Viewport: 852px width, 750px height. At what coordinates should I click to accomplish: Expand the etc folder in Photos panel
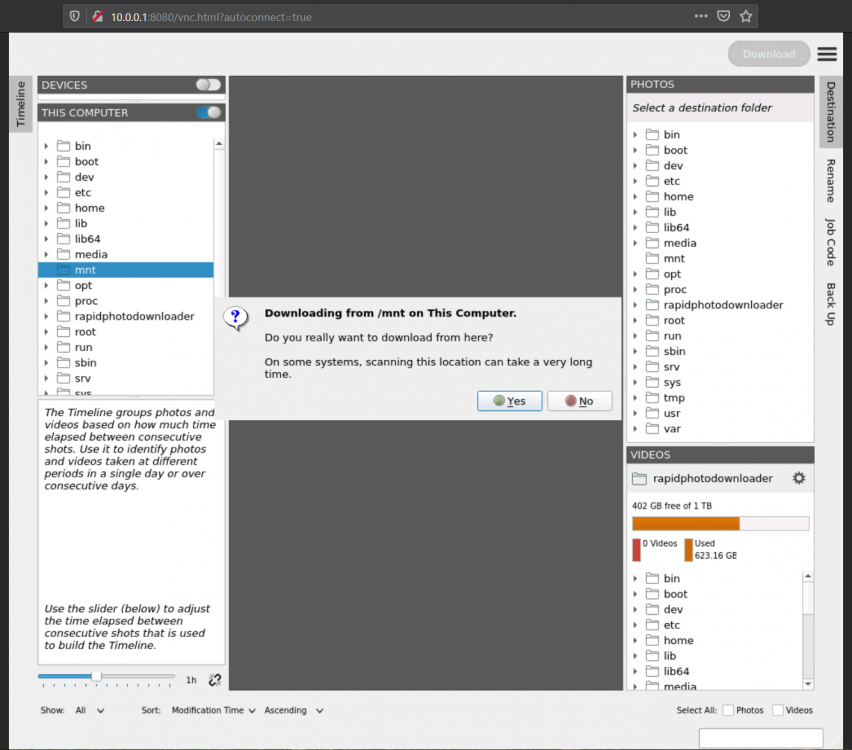pos(635,182)
